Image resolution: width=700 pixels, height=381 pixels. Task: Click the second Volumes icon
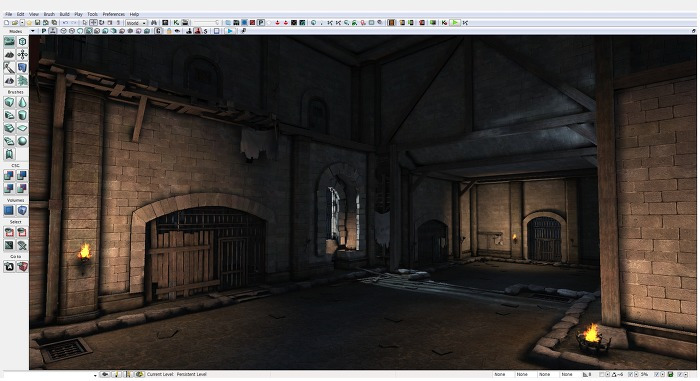click(22, 210)
